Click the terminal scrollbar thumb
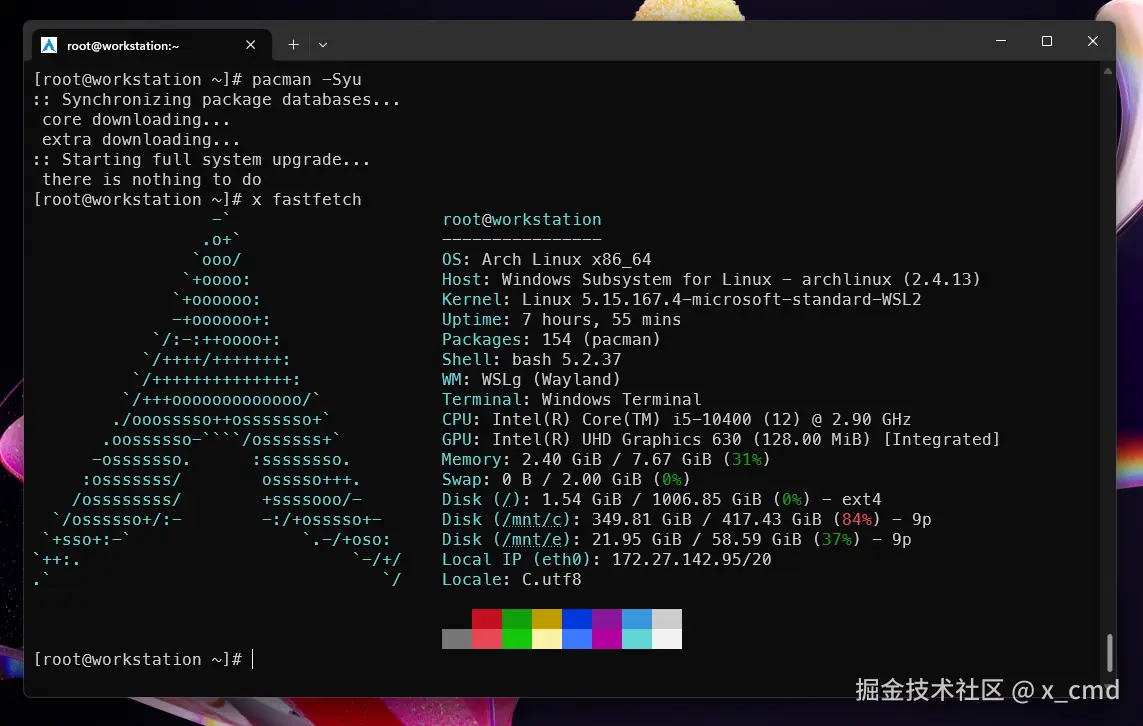 coord(1109,652)
